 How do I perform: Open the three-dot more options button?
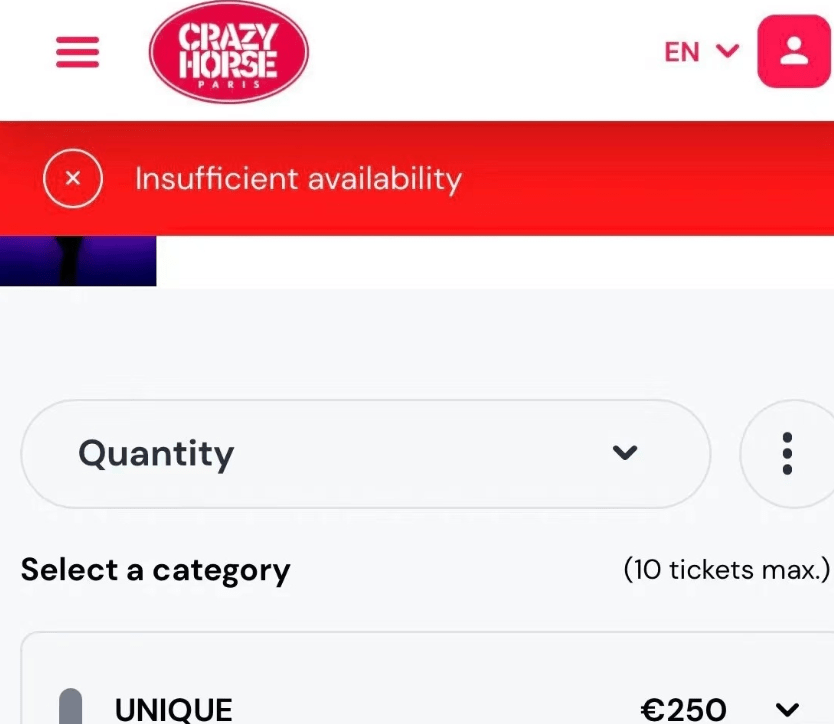[787, 453]
